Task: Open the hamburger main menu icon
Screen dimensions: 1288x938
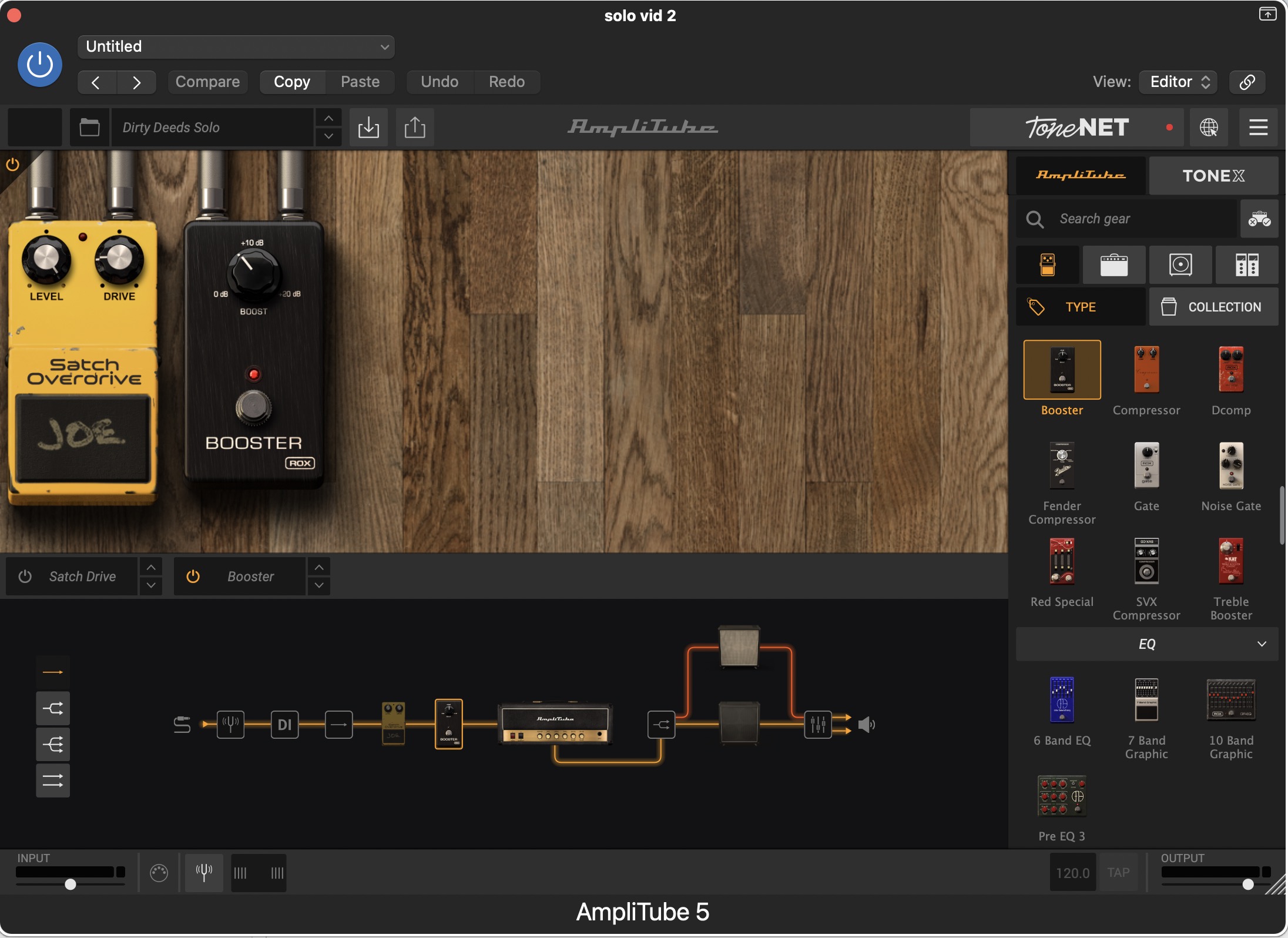Action: [1258, 127]
